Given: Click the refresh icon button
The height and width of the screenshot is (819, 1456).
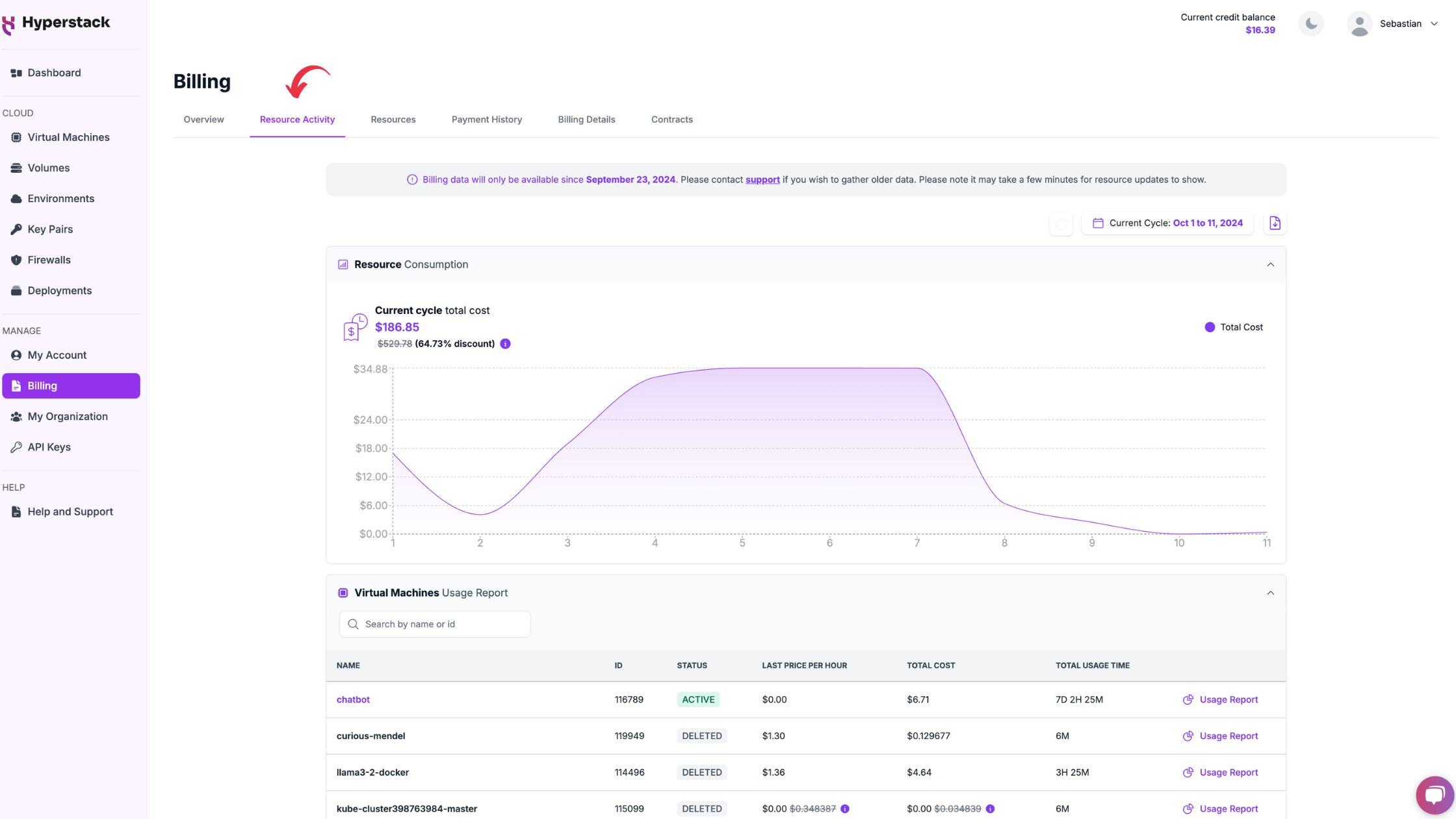Looking at the screenshot, I should 1061,224.
